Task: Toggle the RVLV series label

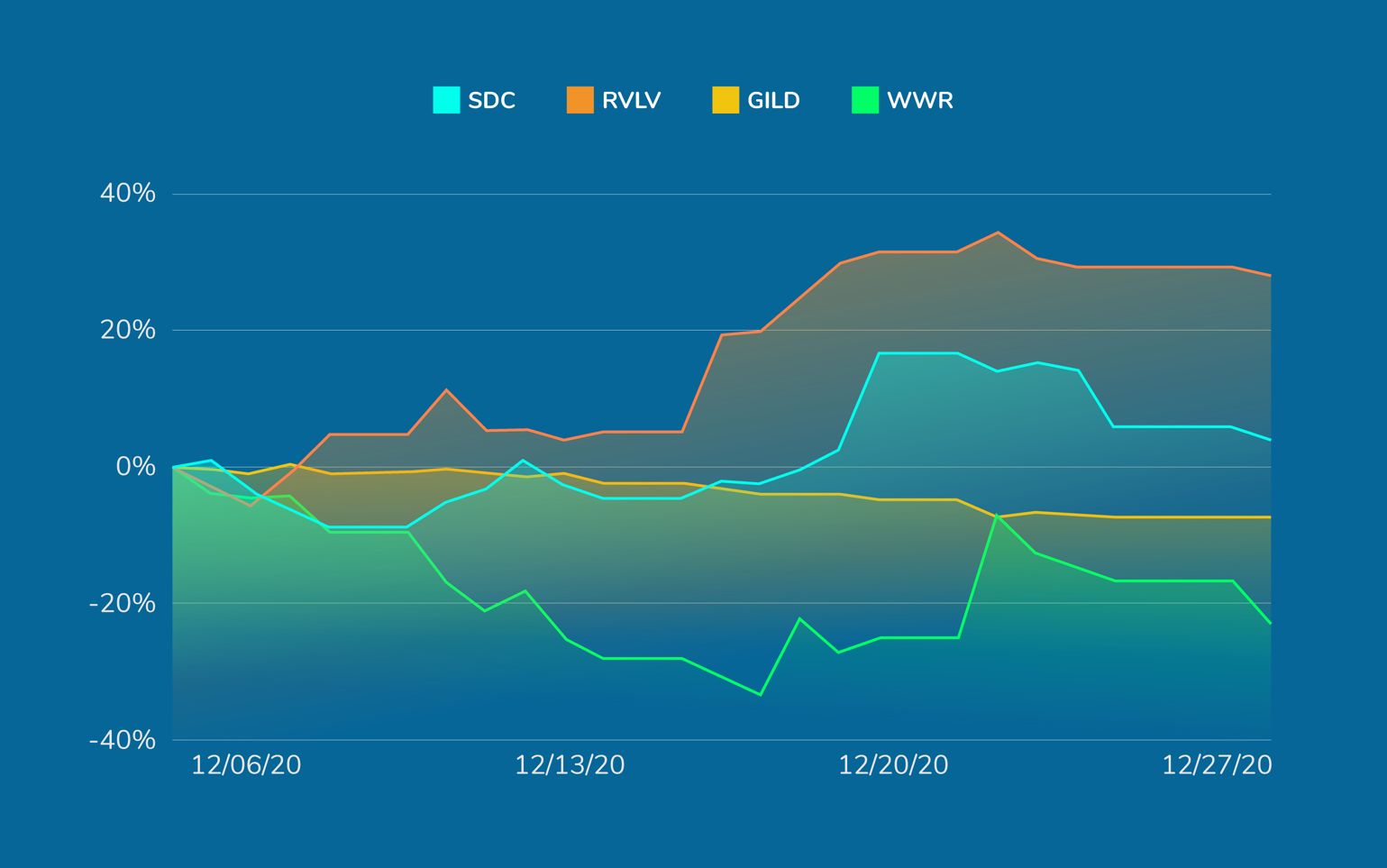Action: [632, 101]
